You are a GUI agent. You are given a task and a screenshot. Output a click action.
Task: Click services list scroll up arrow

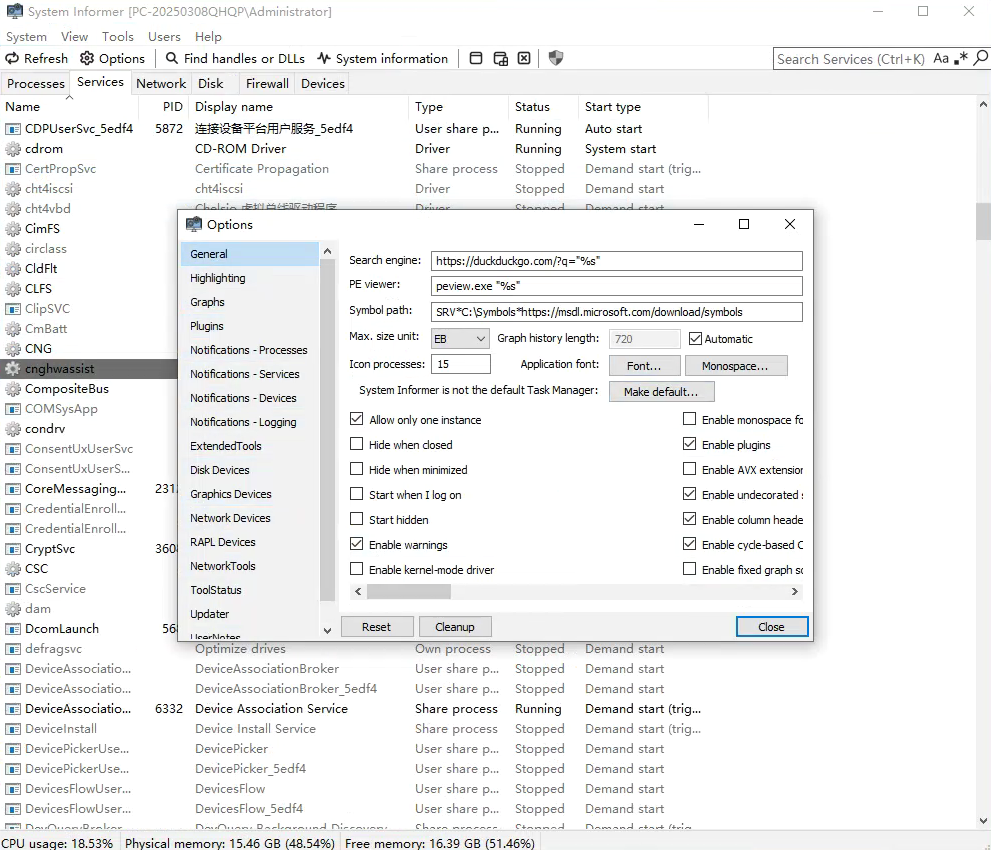[983, 104]
